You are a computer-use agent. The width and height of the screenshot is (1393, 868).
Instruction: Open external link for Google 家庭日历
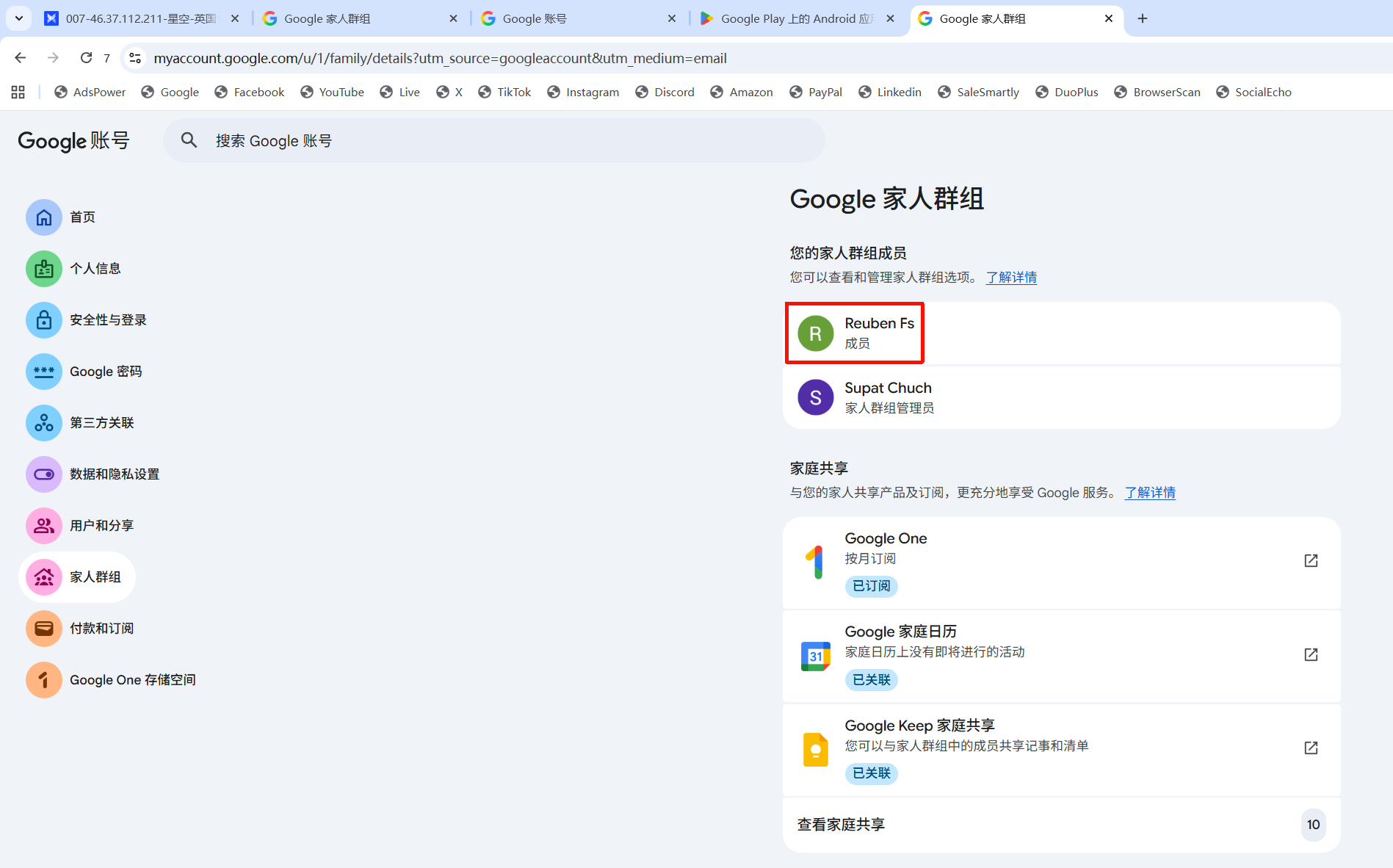coord(1311,654)
